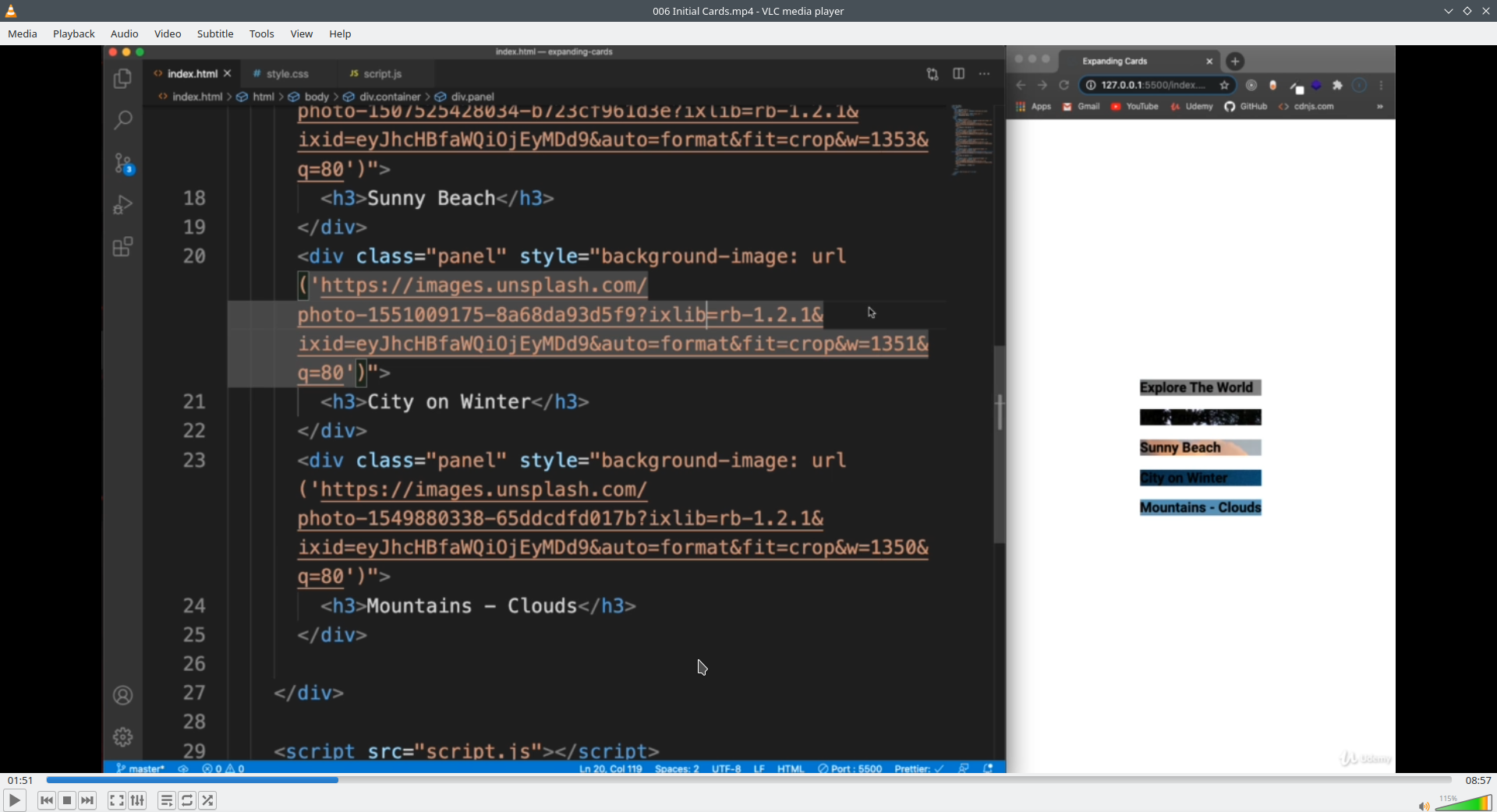
Task: Go back in the Chrome browser
Action: tap(1021, 85)
